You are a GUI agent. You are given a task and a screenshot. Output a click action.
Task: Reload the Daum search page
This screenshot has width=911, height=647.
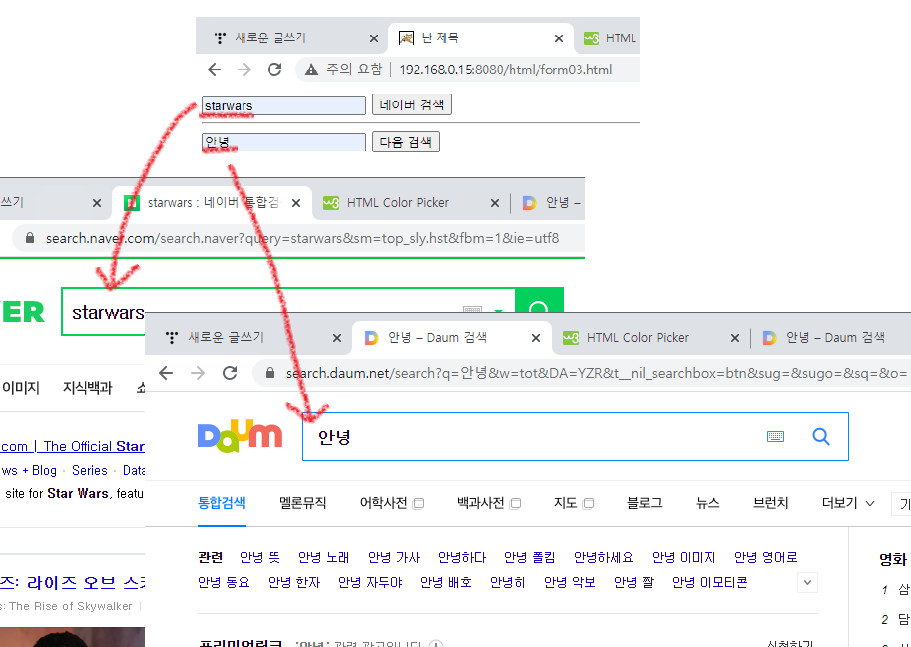pyautogui.click(x=230, y=373)
